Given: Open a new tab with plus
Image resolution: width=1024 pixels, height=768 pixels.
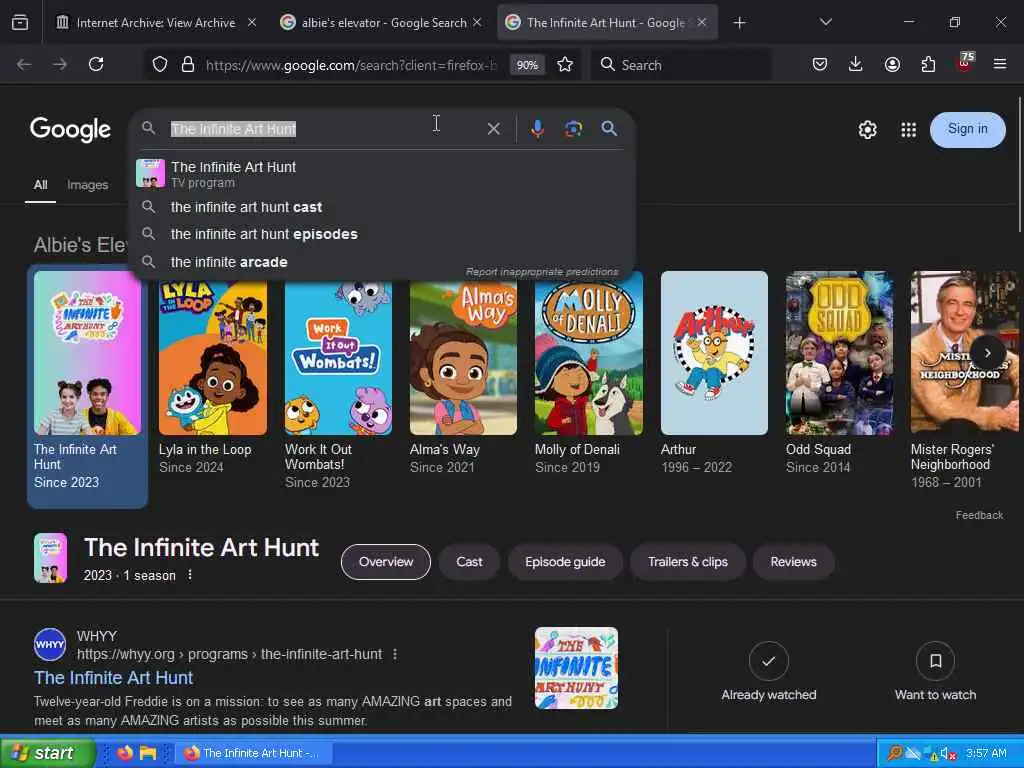Looking at the screenshot, I should tap(739, 23).
